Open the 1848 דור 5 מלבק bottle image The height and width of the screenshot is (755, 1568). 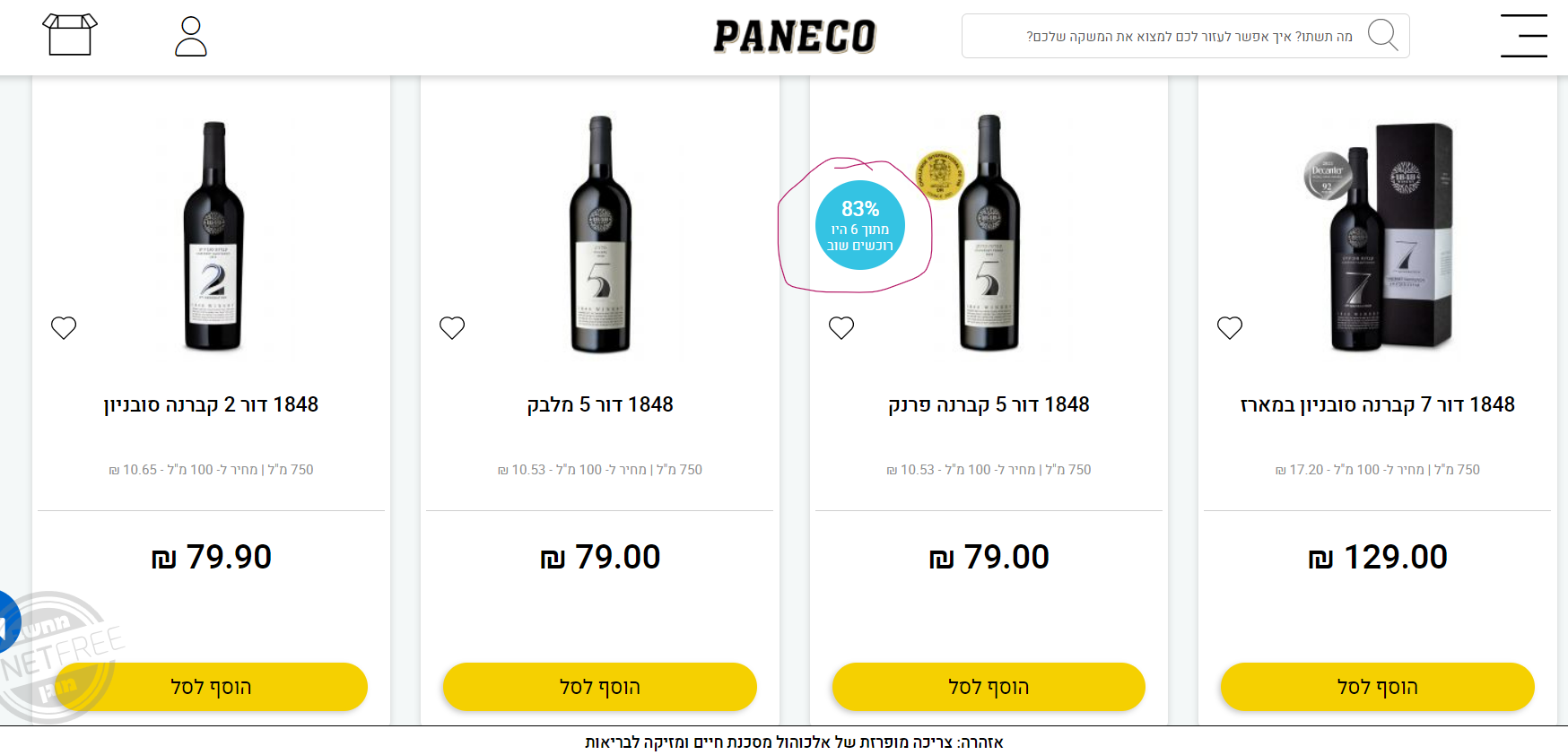600,235
